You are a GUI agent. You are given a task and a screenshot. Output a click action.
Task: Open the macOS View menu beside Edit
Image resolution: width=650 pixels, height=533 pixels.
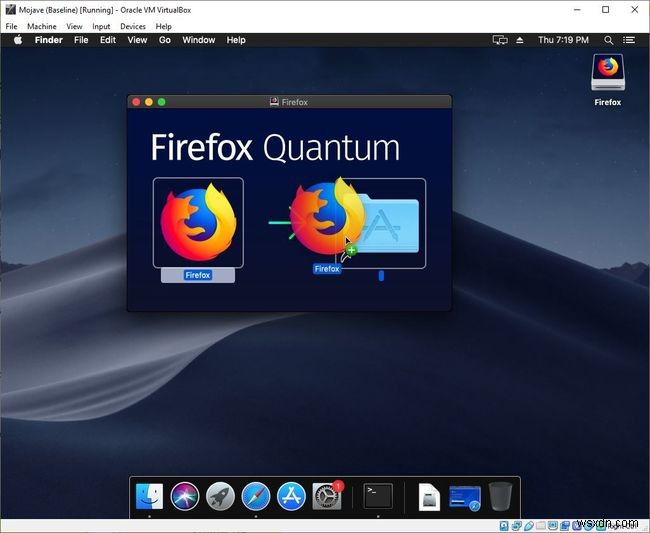click(137, 40)
